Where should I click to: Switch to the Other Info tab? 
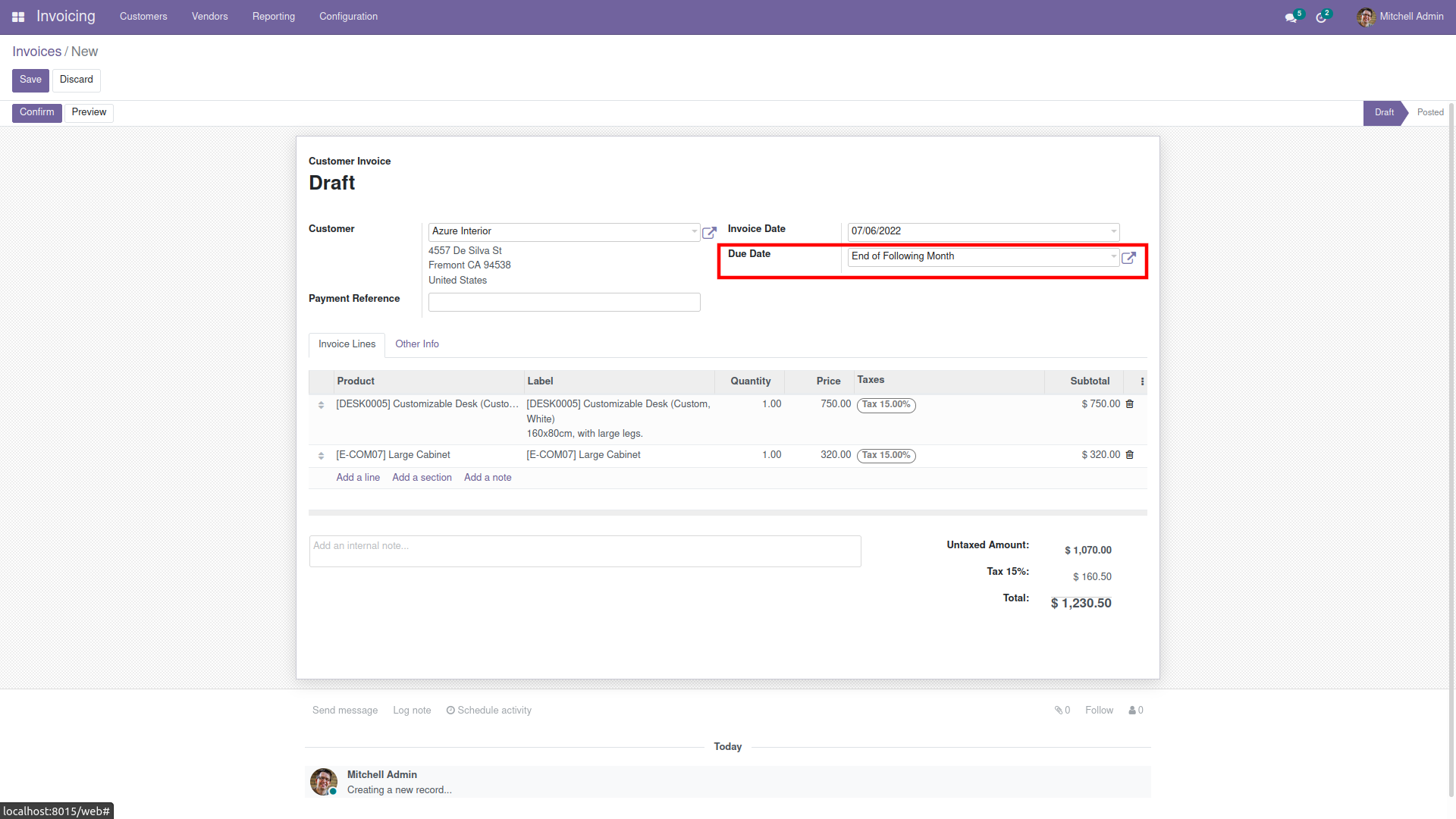point(416,344)
